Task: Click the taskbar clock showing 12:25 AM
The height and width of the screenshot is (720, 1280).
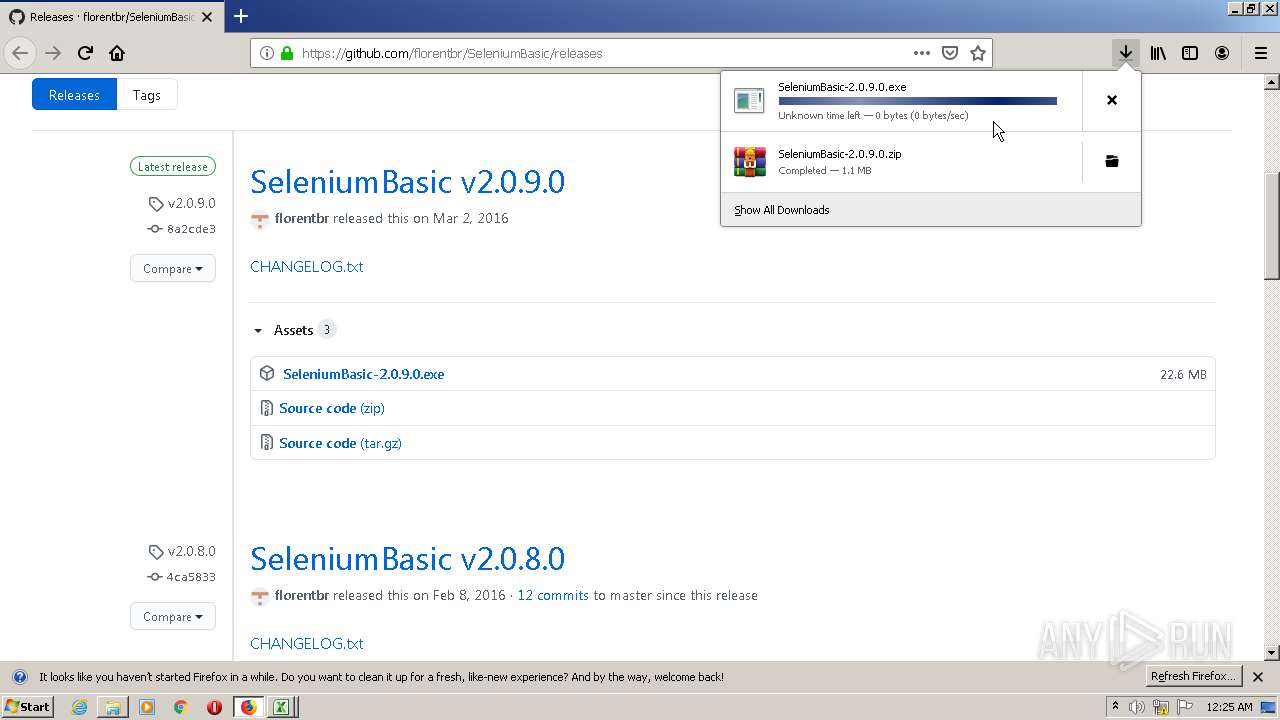Action: tap(1229, 707)
